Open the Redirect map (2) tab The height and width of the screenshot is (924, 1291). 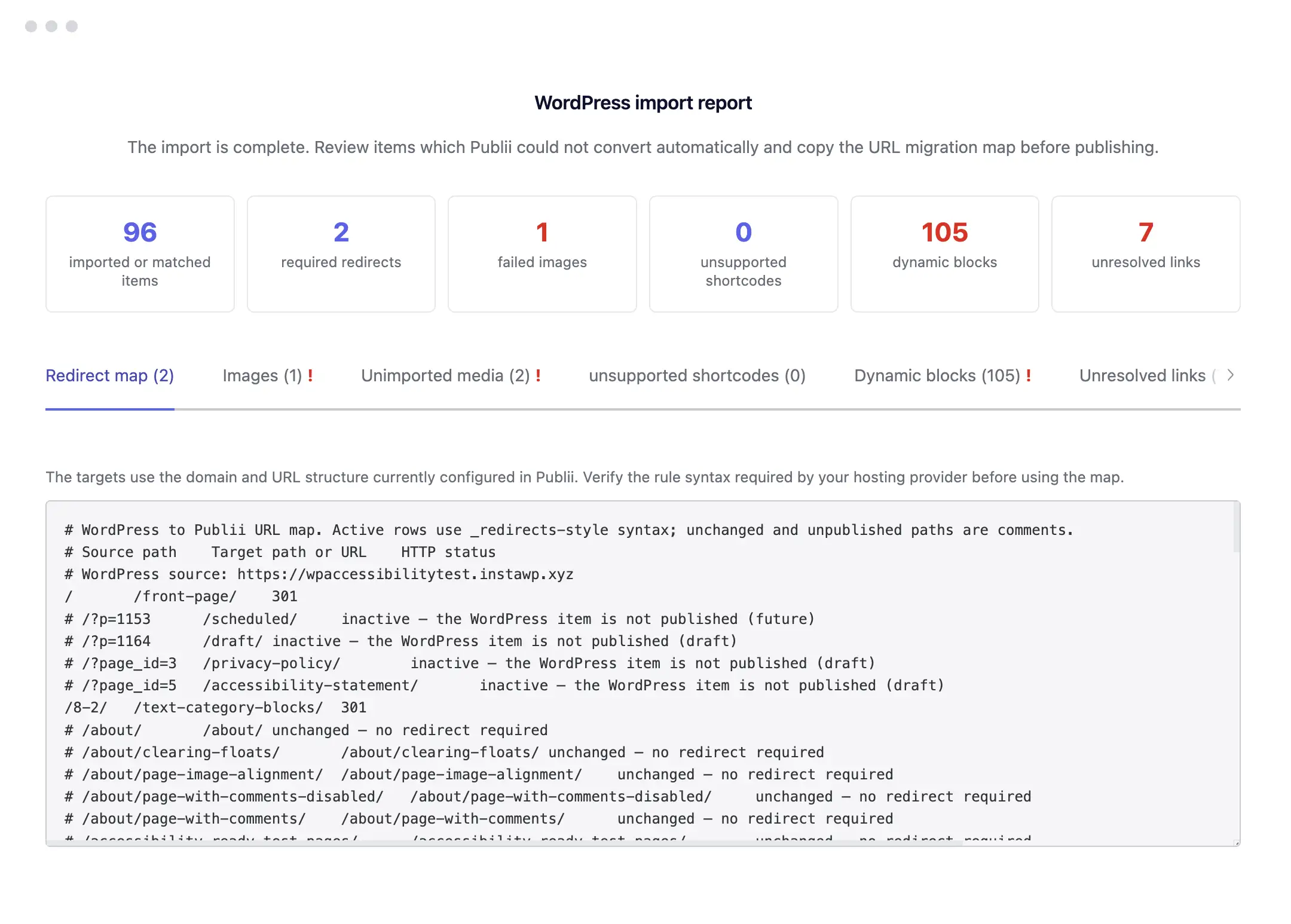110,375
